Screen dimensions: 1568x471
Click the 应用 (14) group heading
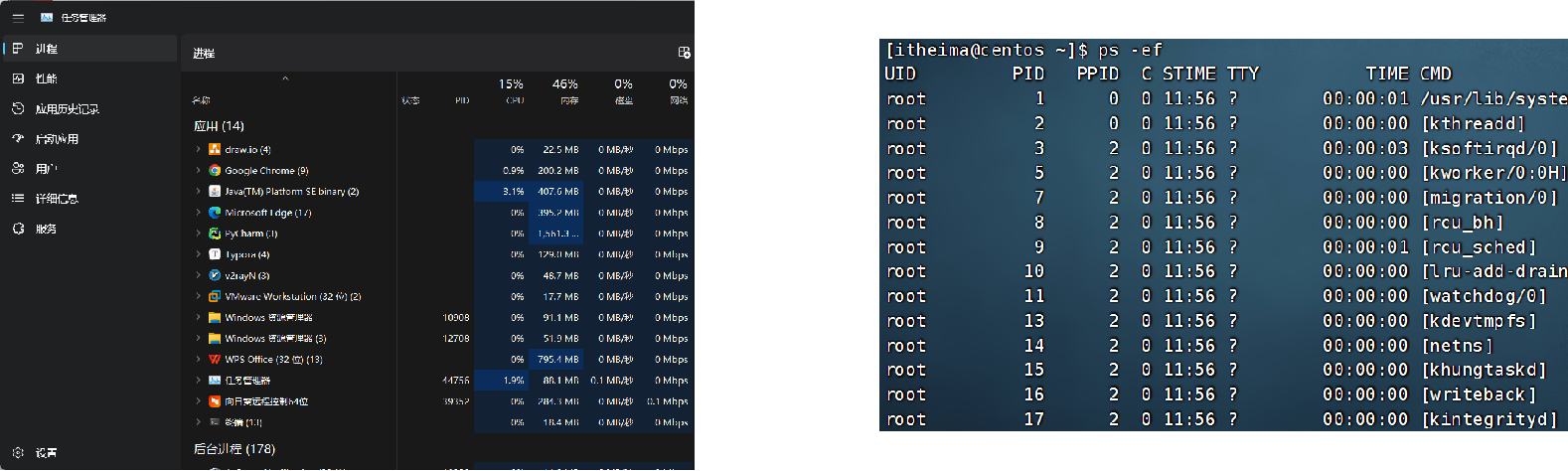(x=219, y=126)
